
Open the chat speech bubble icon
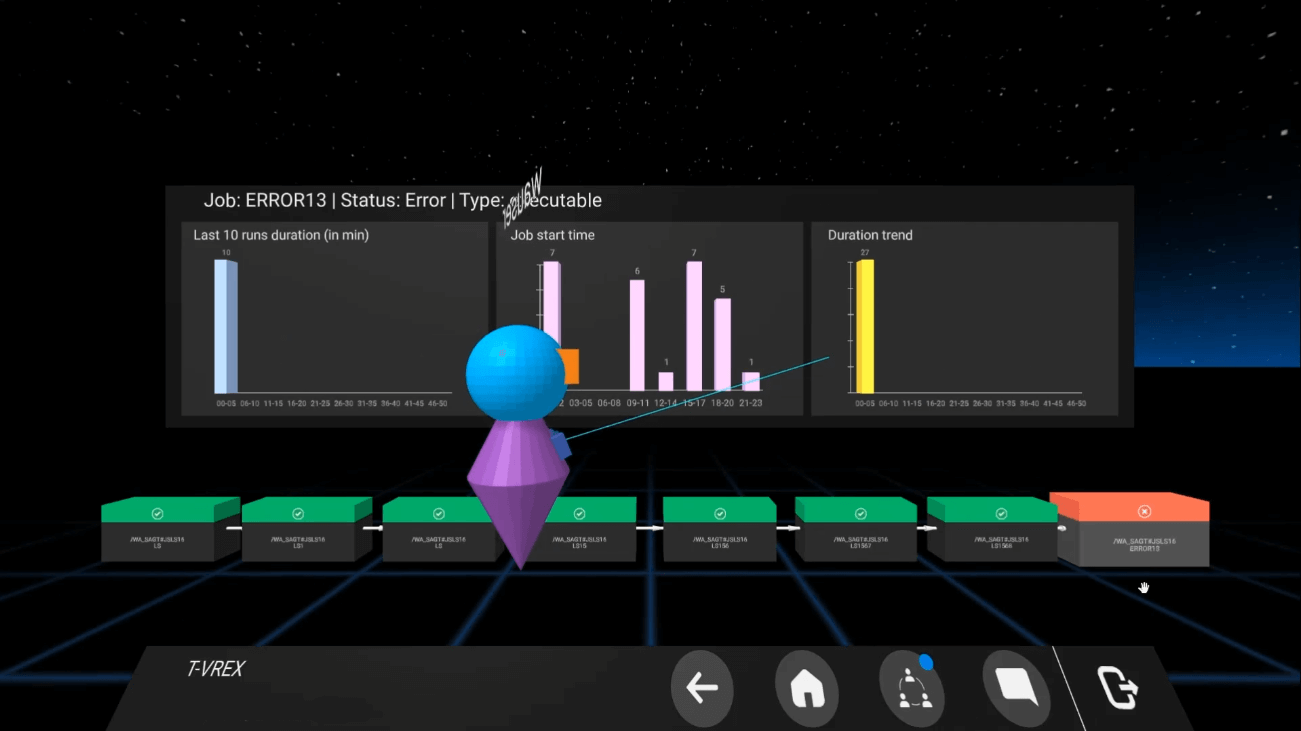coord(1015,688)
